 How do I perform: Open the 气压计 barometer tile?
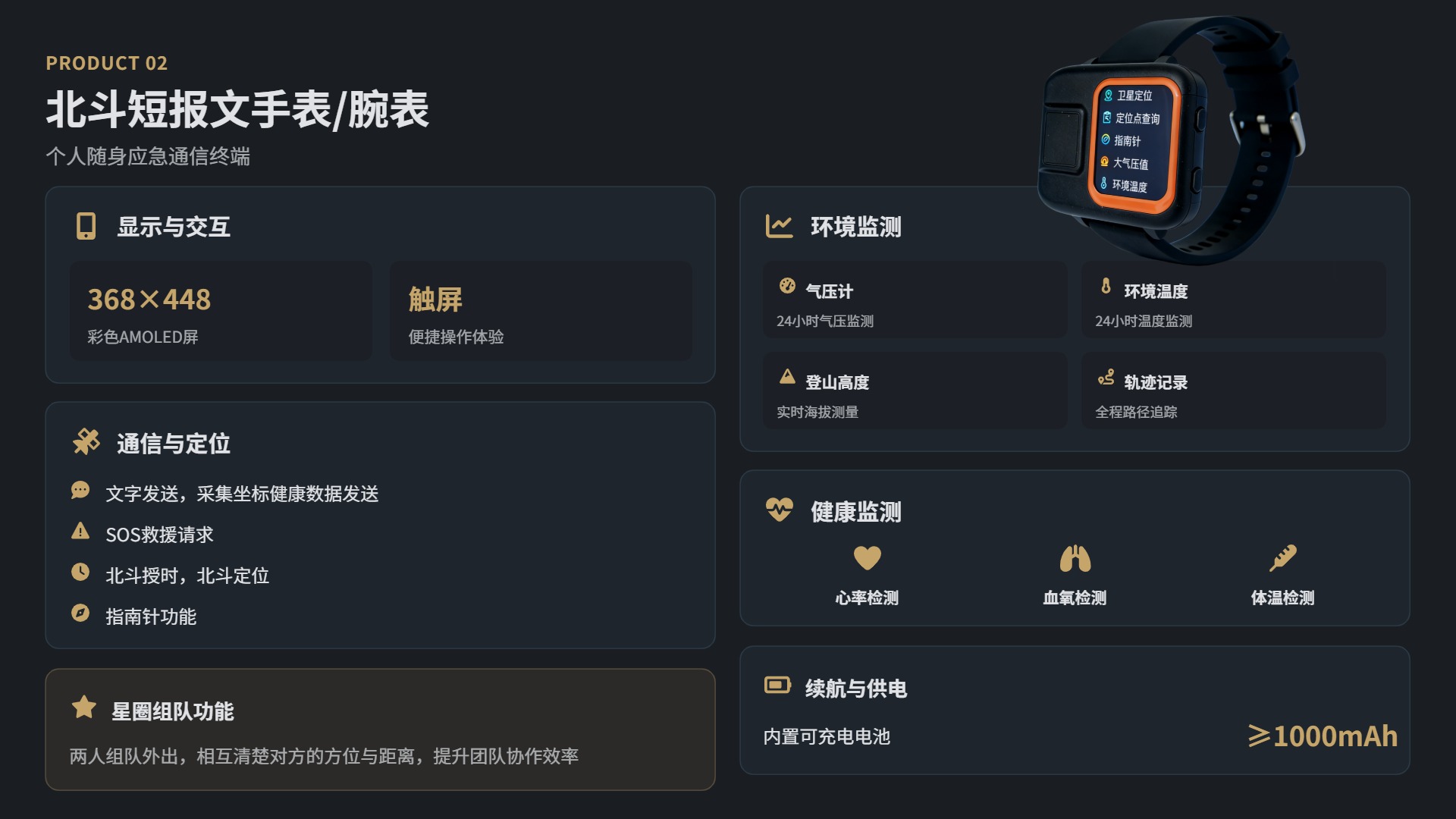tap(915, 300)
